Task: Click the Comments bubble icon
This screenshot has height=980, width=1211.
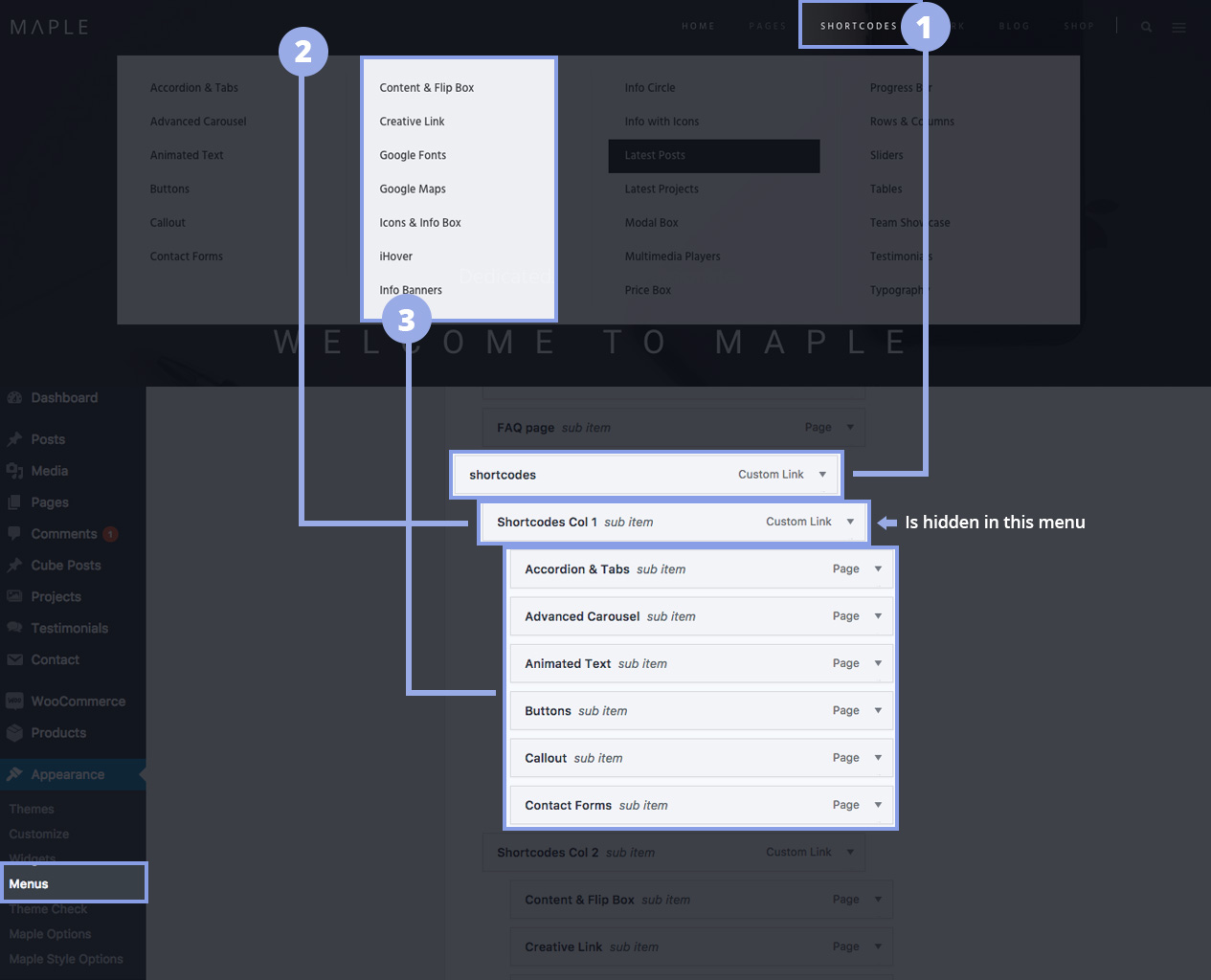Action: point(14,534)
